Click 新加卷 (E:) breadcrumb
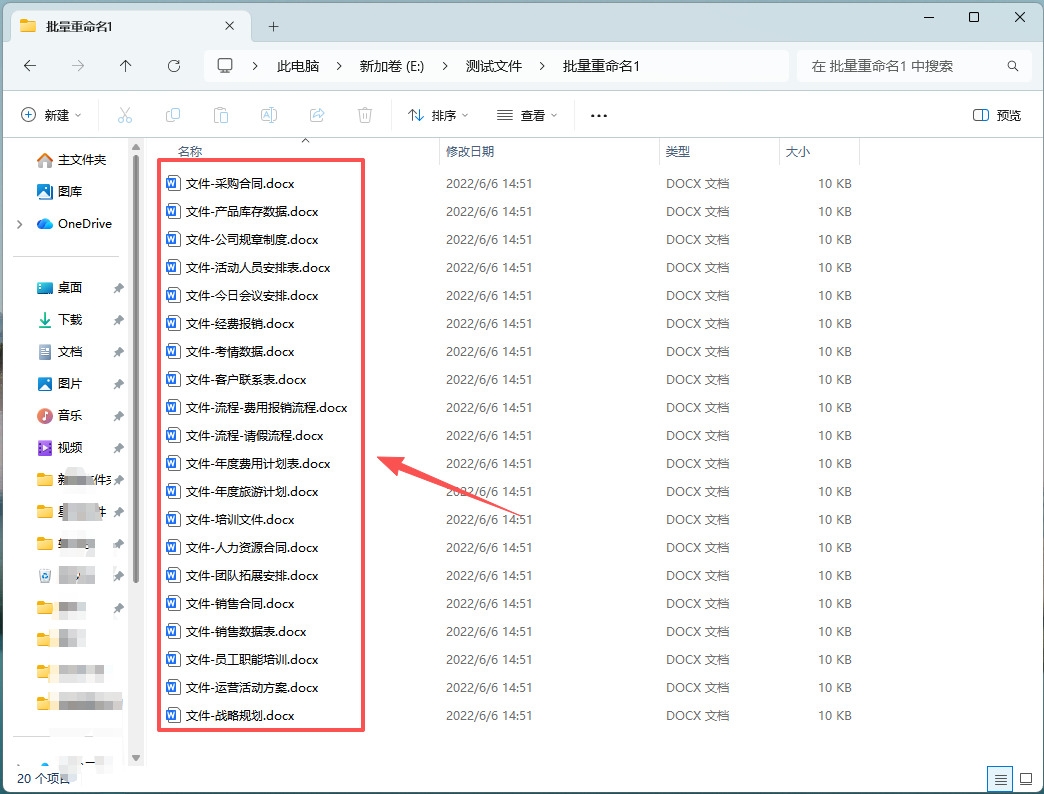1044x794 pixels. (392, 66)
